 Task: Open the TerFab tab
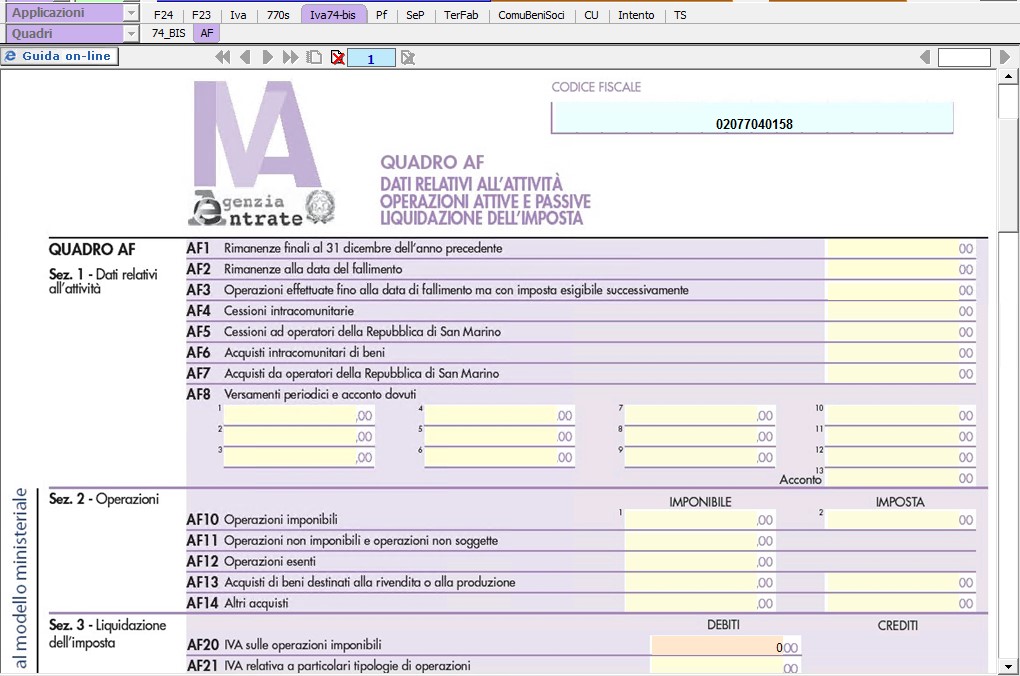461,14
